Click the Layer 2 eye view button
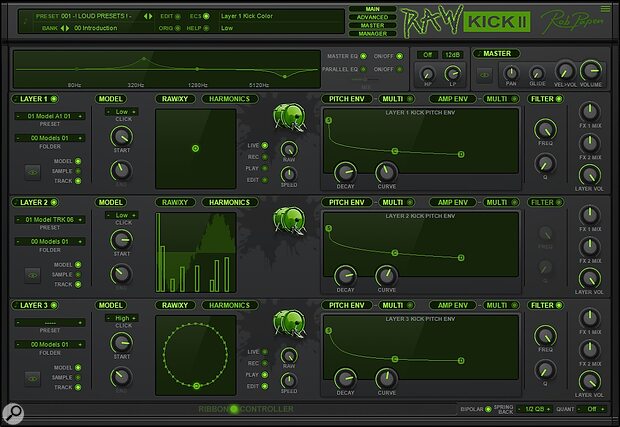Image resolution: width=620 pixels, height=427 pixels. coord(33,276)
